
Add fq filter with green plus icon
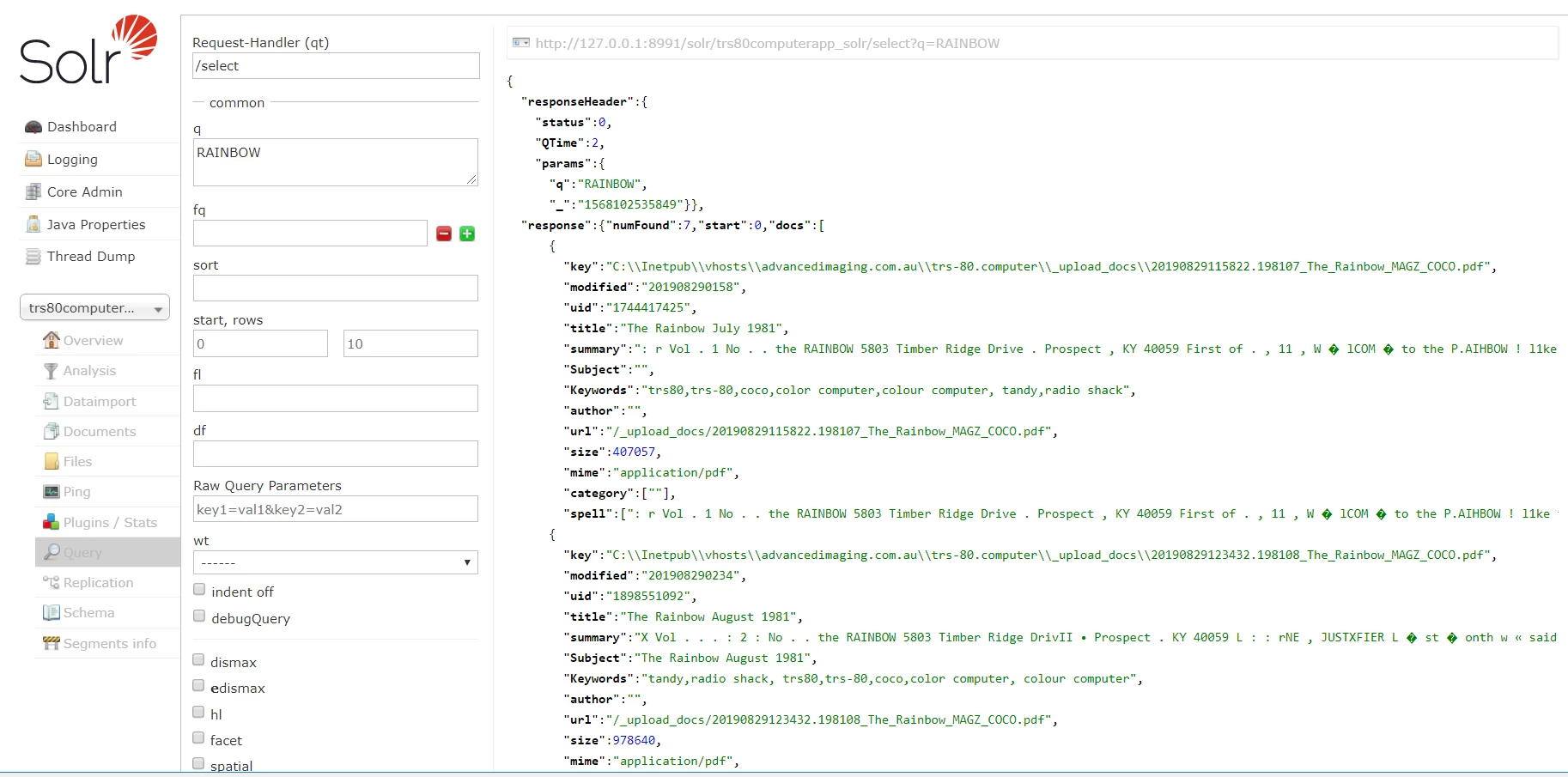[467, 234]
